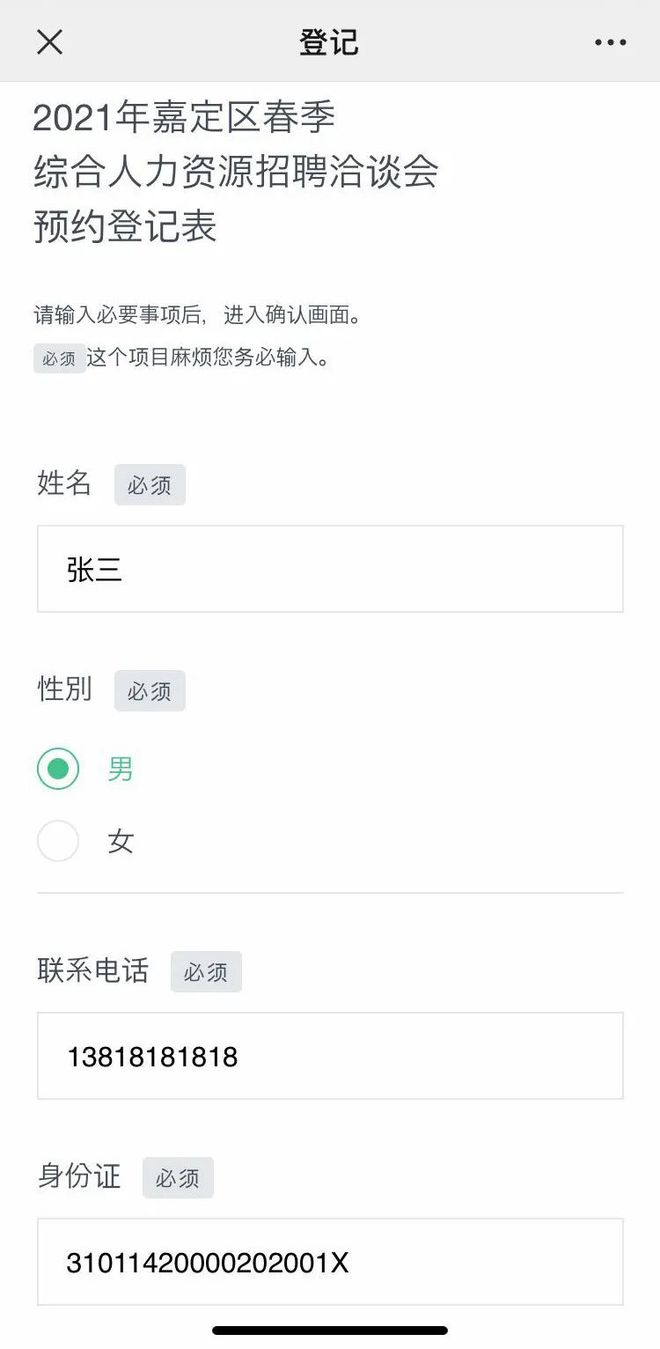Focus the 联系电话 phone number field
The image size is (660, 1349).
point(330,1056)
